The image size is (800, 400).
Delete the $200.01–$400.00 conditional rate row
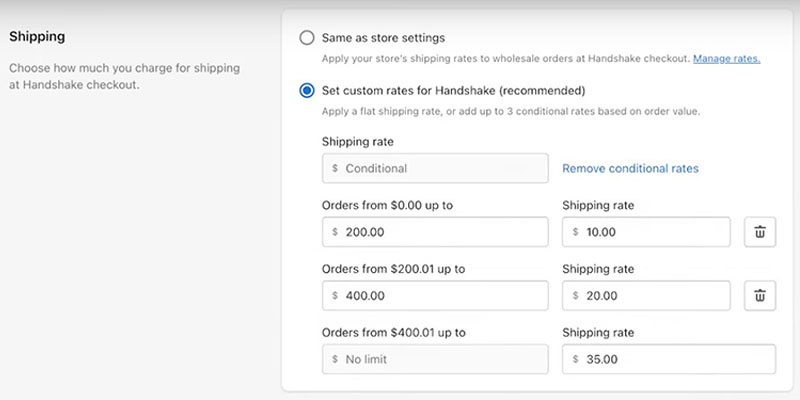pos(759,295)
